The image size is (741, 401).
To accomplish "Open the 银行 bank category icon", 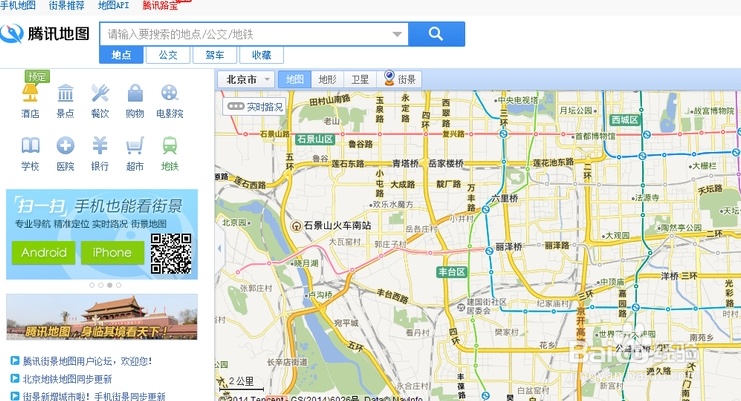I will coord(100,153).
